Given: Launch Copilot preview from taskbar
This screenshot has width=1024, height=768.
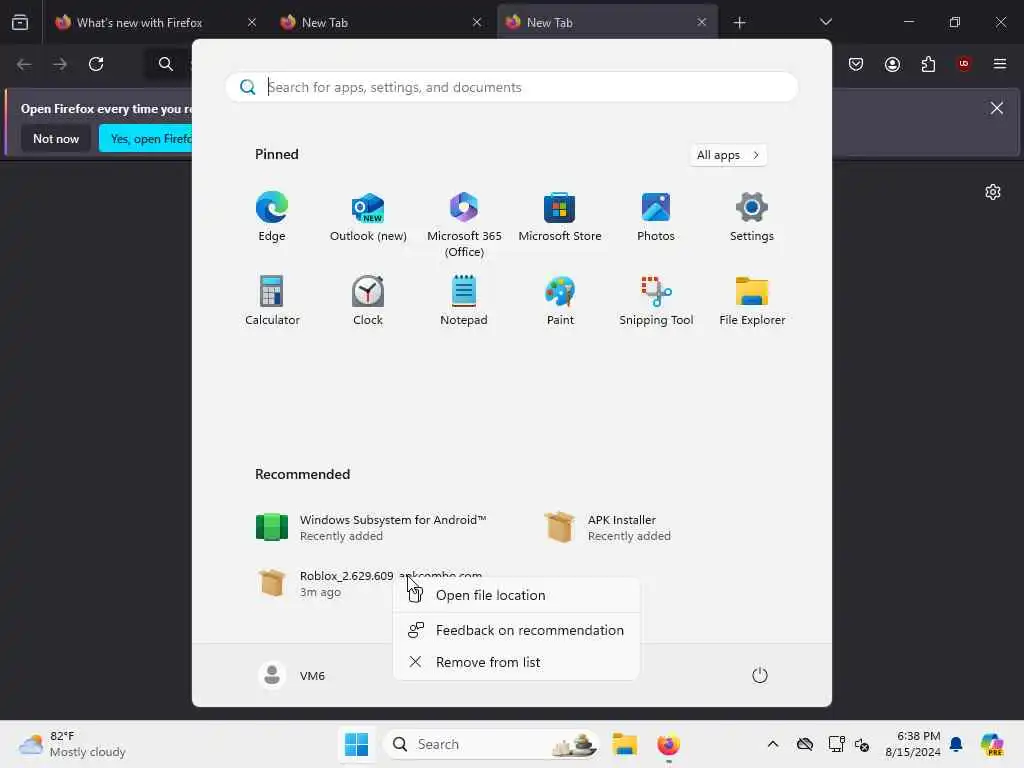Looking at the screenshot, I should (991, 744).
